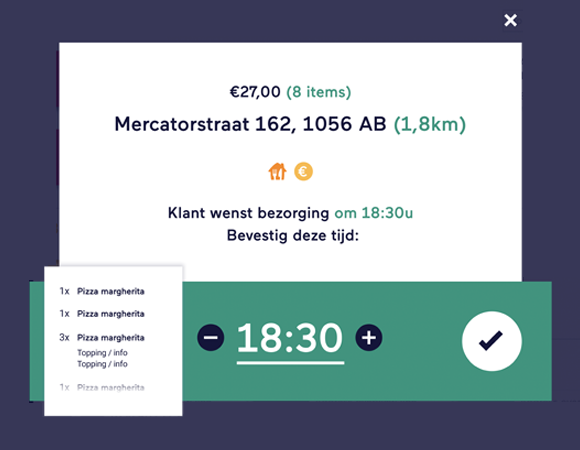This screenshot has width=580, height=450.
Task: Open the green 8 items link
Action: (x=318, y=92)
